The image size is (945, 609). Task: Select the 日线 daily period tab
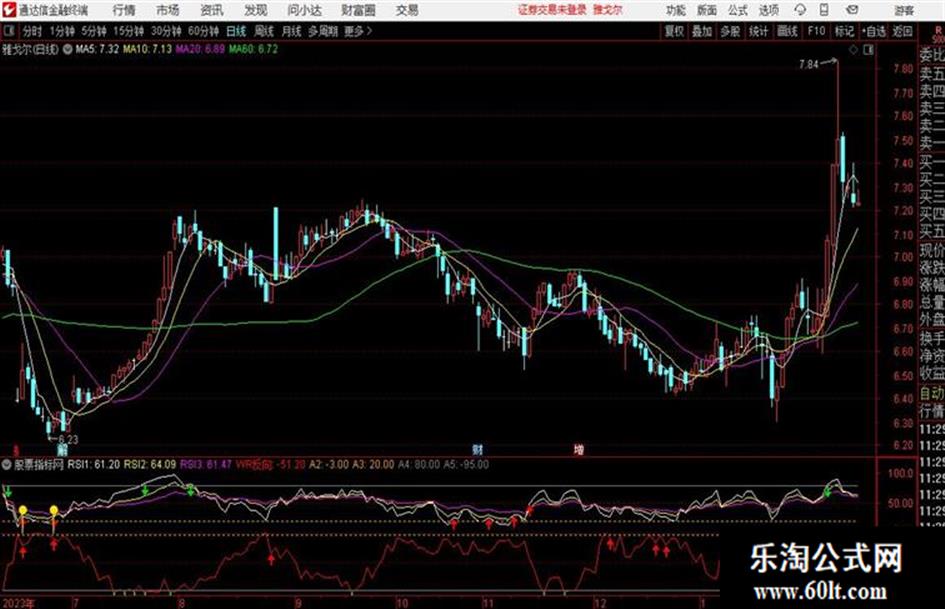click(x=236, y=31)
